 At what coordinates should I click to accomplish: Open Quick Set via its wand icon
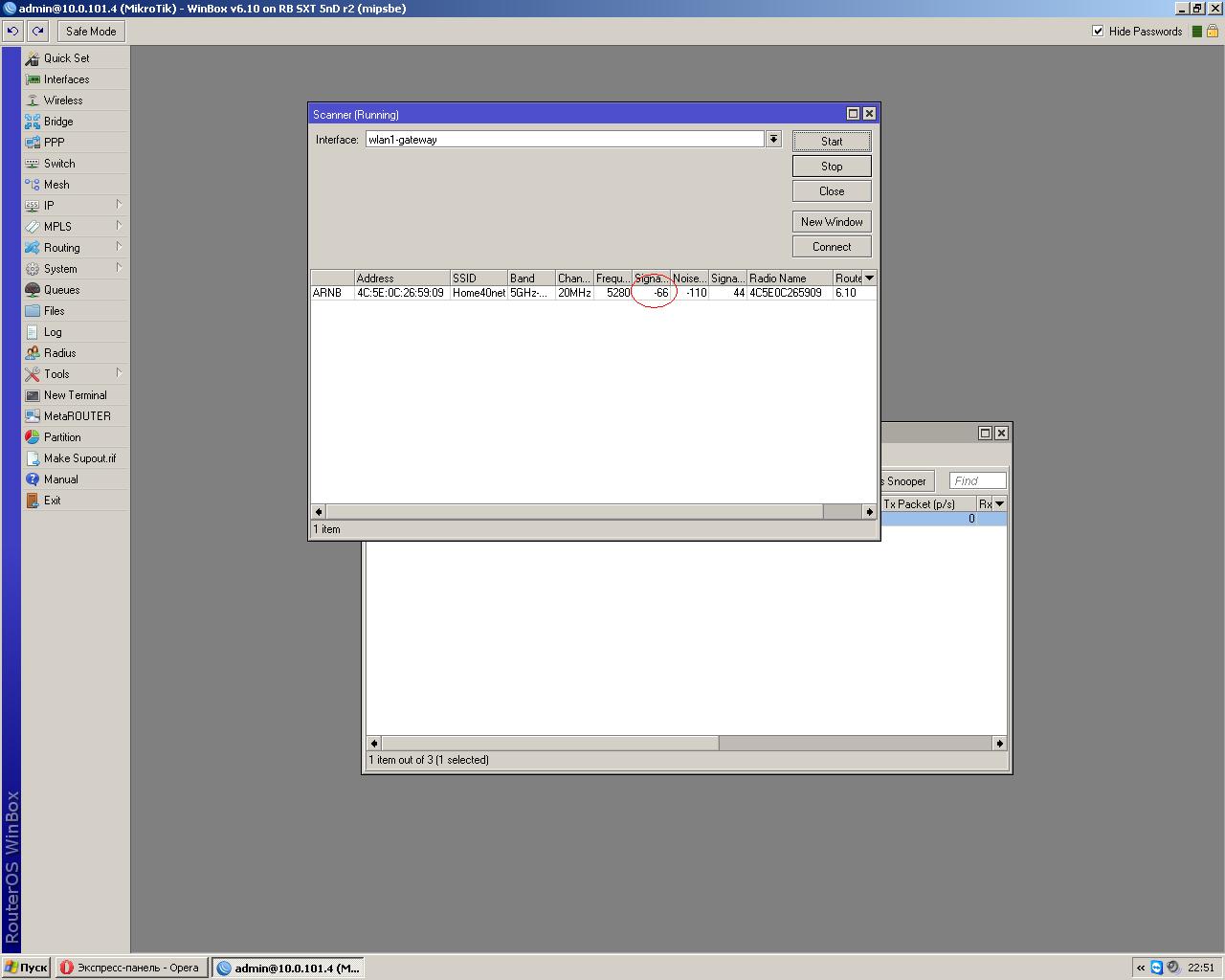[33, 58]
